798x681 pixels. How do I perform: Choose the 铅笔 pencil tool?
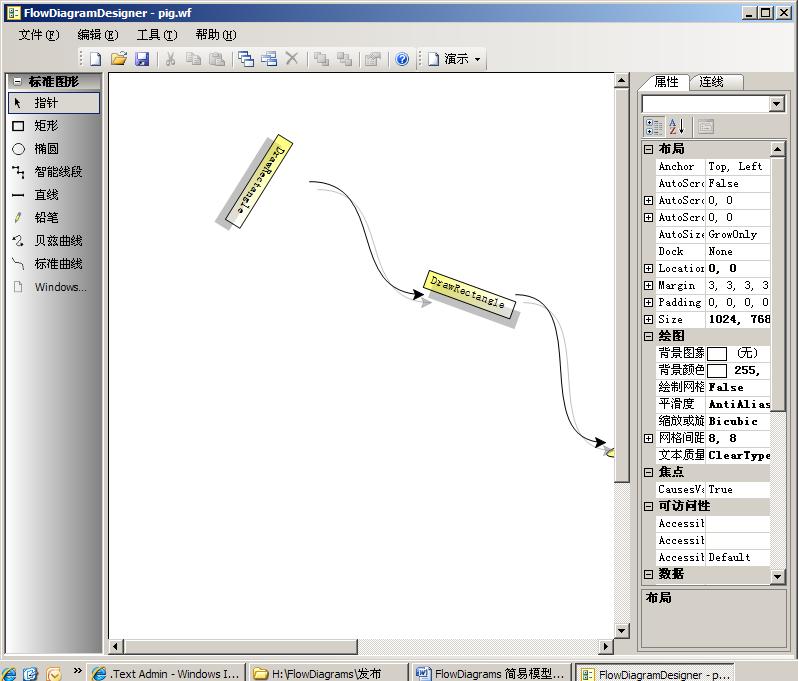[x=46, y=218]
